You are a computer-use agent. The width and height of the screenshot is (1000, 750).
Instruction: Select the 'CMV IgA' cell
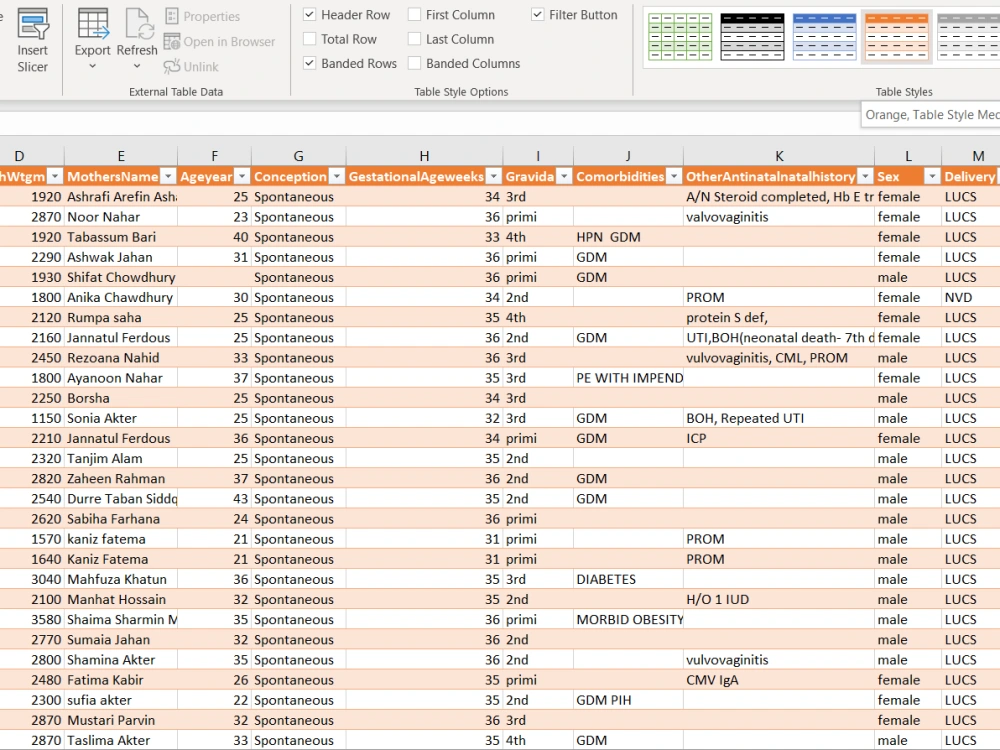pos(779,680)
